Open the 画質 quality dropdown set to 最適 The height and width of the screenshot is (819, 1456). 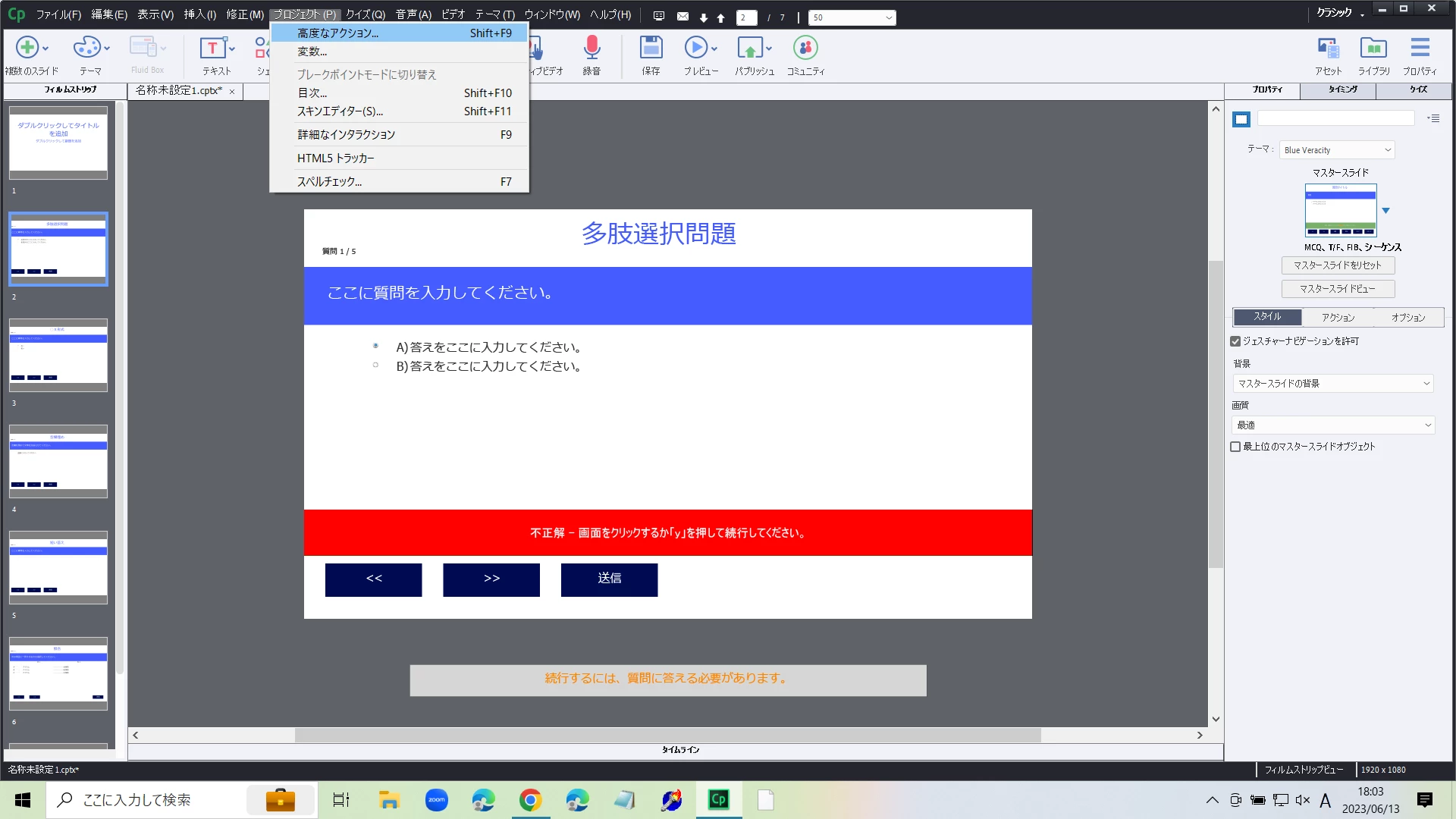1332,425
